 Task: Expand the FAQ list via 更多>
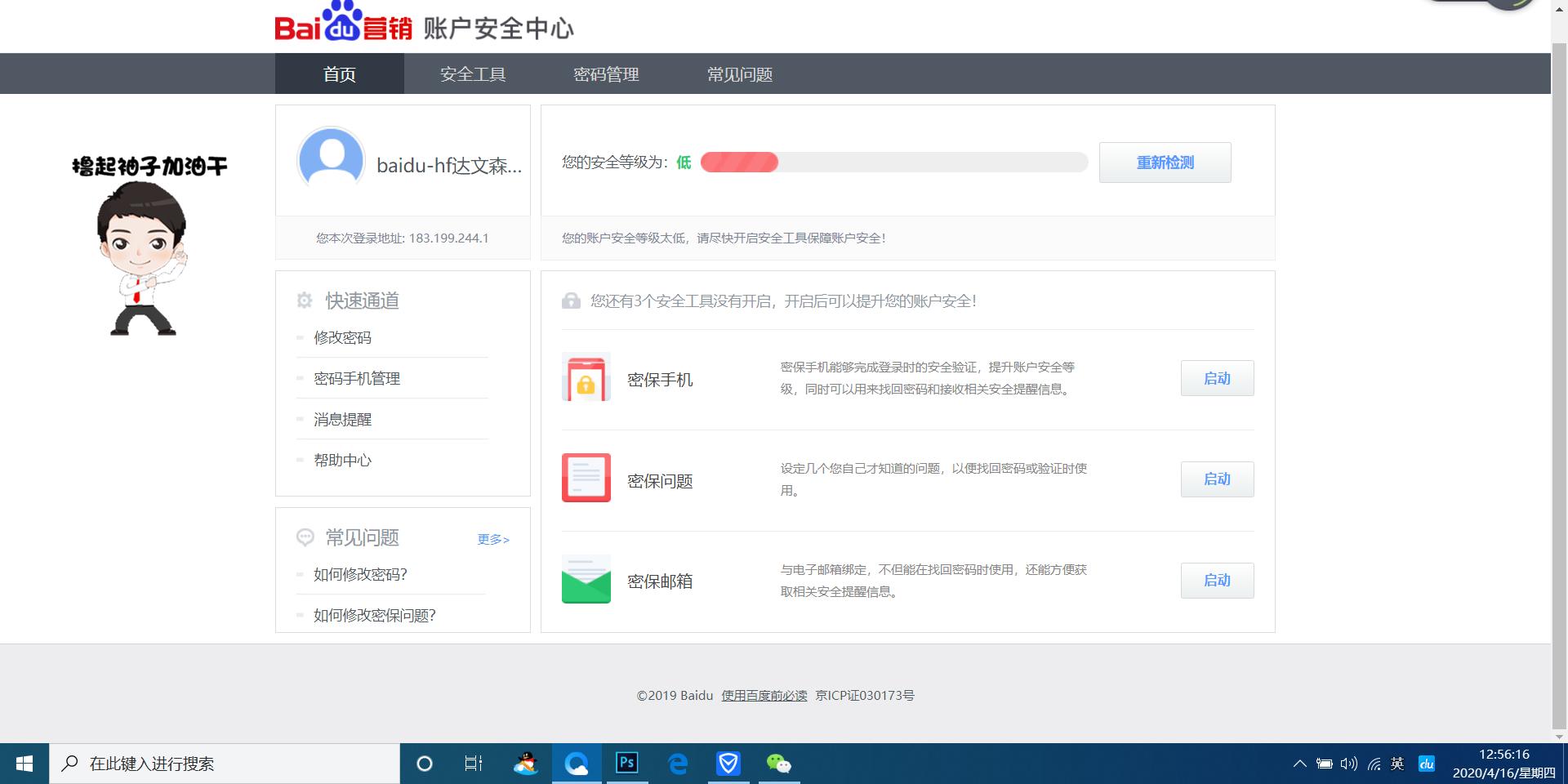point(492,539)
